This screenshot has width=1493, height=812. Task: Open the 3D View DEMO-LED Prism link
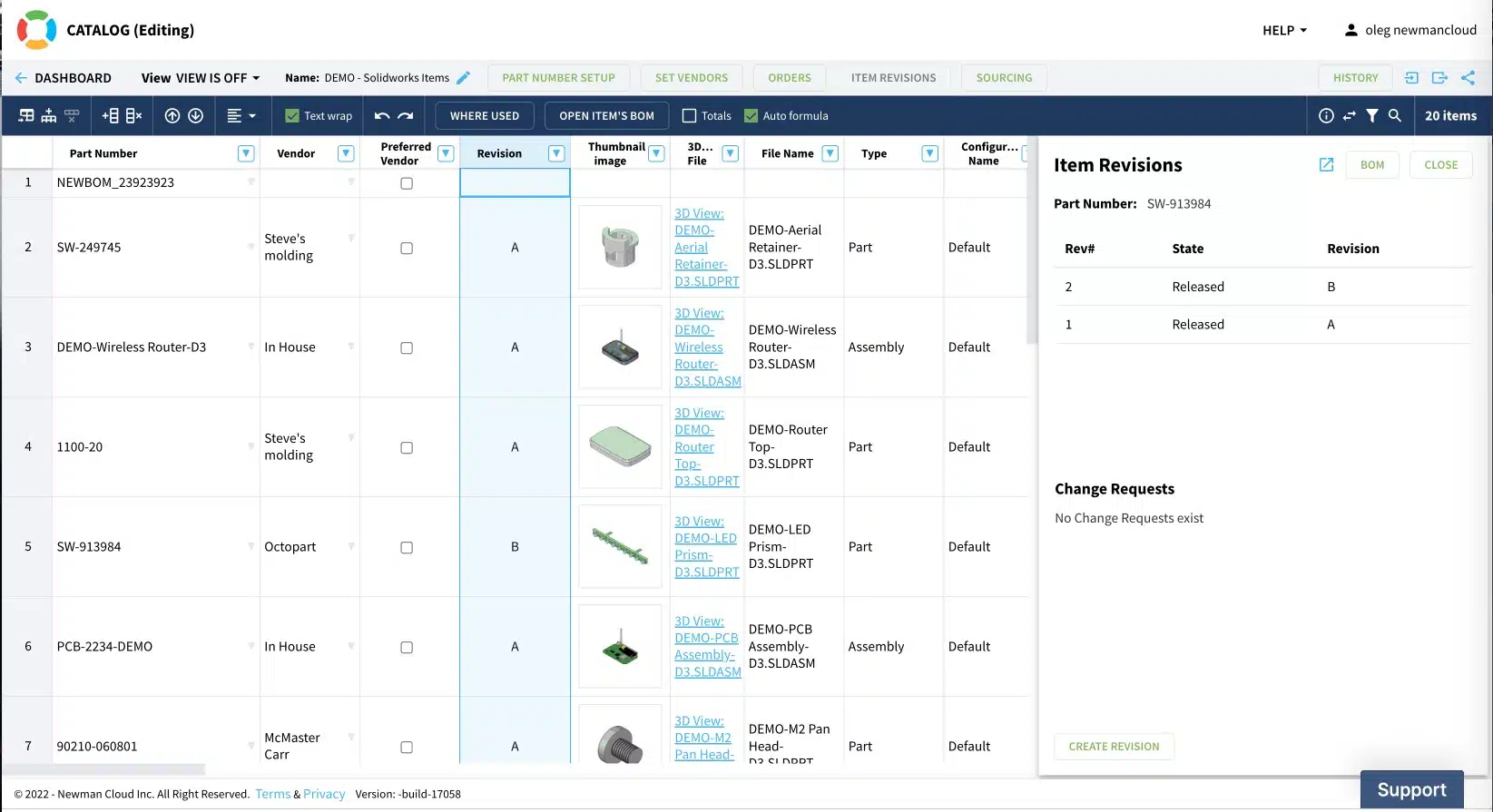pos(706,547)
